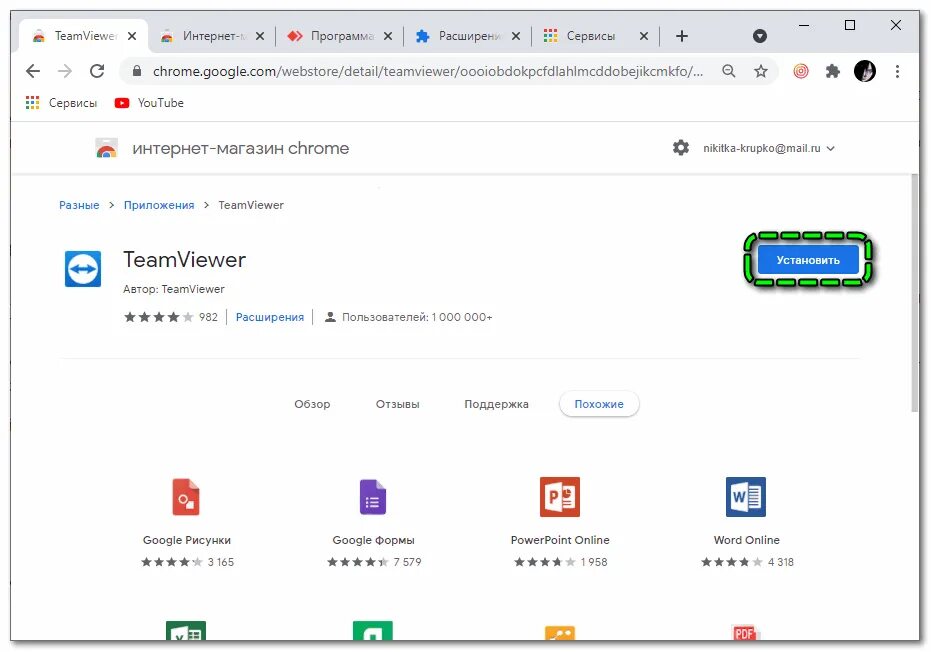Open the Обзор tab
Viewport: 931px width, 652px height.
pyautogui.click(x=312, y=404)
